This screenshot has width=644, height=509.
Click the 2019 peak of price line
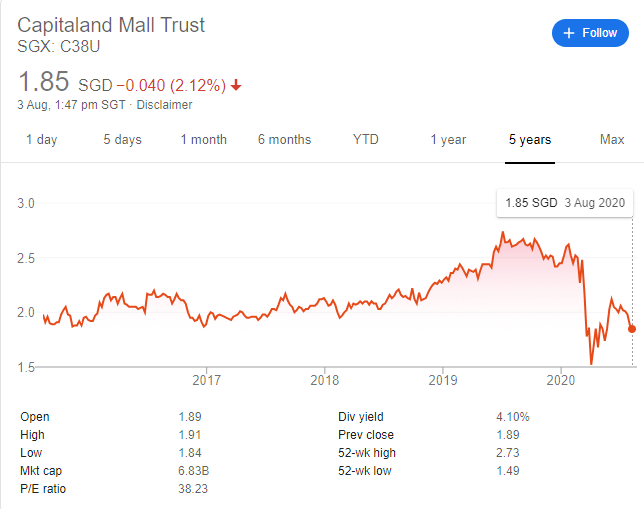(502, 233)
